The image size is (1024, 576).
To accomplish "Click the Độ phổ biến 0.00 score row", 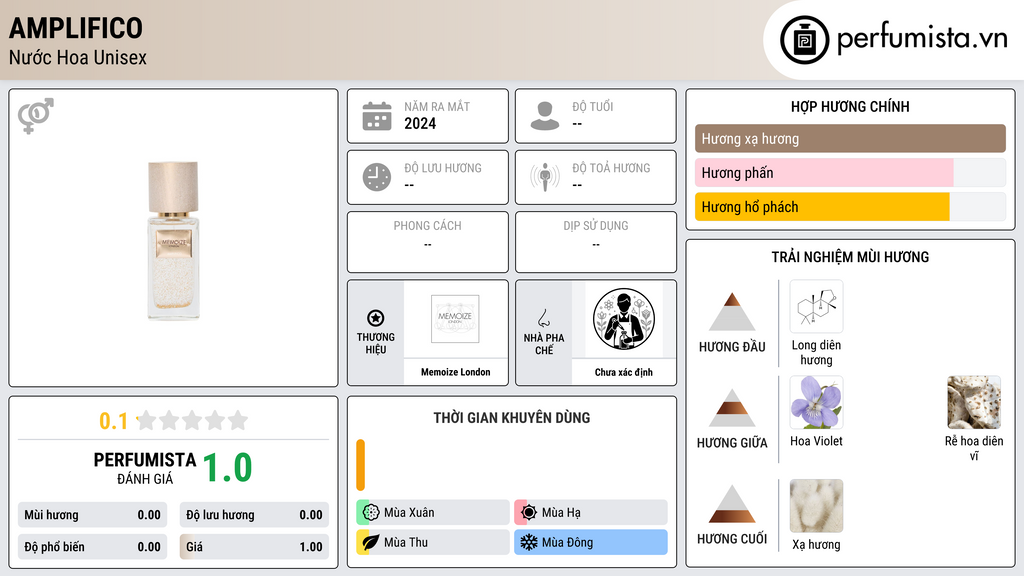I will (93, 547).
